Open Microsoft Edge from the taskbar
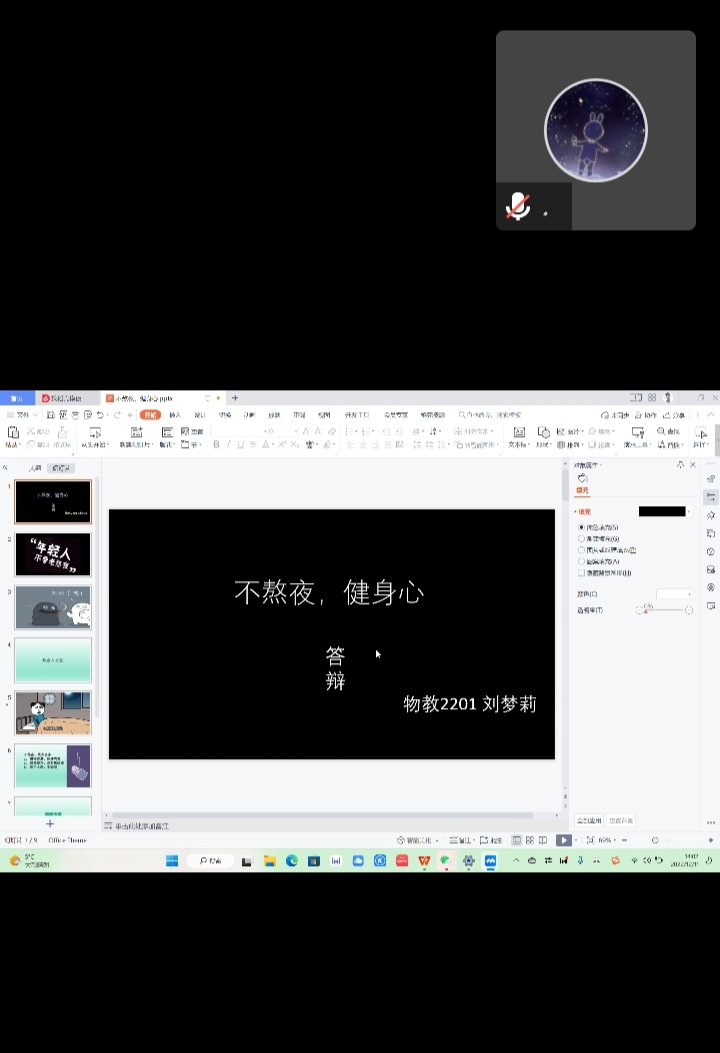This screenshot has width=720, height=1053. click(292, 860)
